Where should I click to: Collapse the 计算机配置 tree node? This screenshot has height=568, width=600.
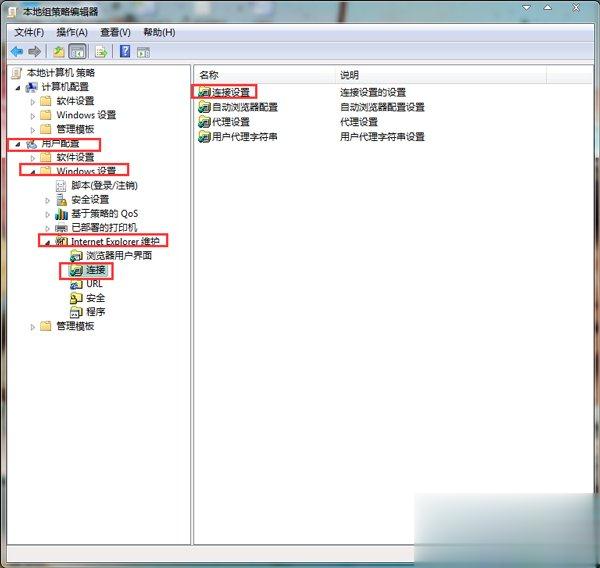18,88
